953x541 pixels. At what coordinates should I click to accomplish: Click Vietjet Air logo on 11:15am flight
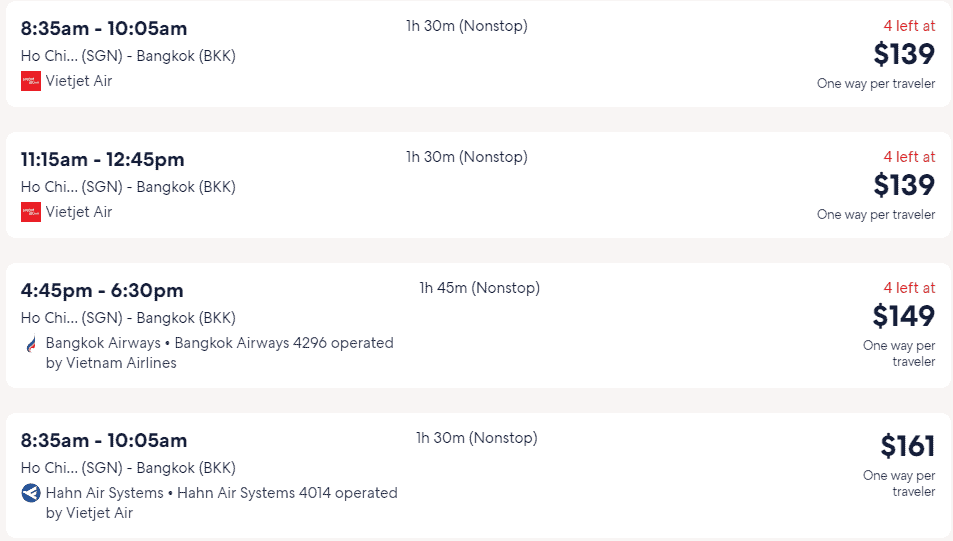31,212
